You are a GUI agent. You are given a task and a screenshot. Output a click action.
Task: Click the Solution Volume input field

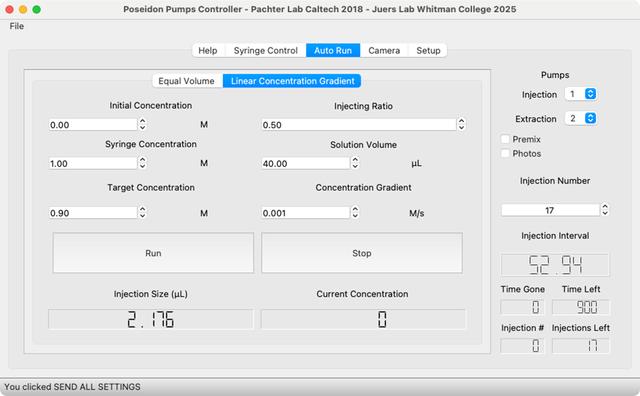[x=306, y=163]
